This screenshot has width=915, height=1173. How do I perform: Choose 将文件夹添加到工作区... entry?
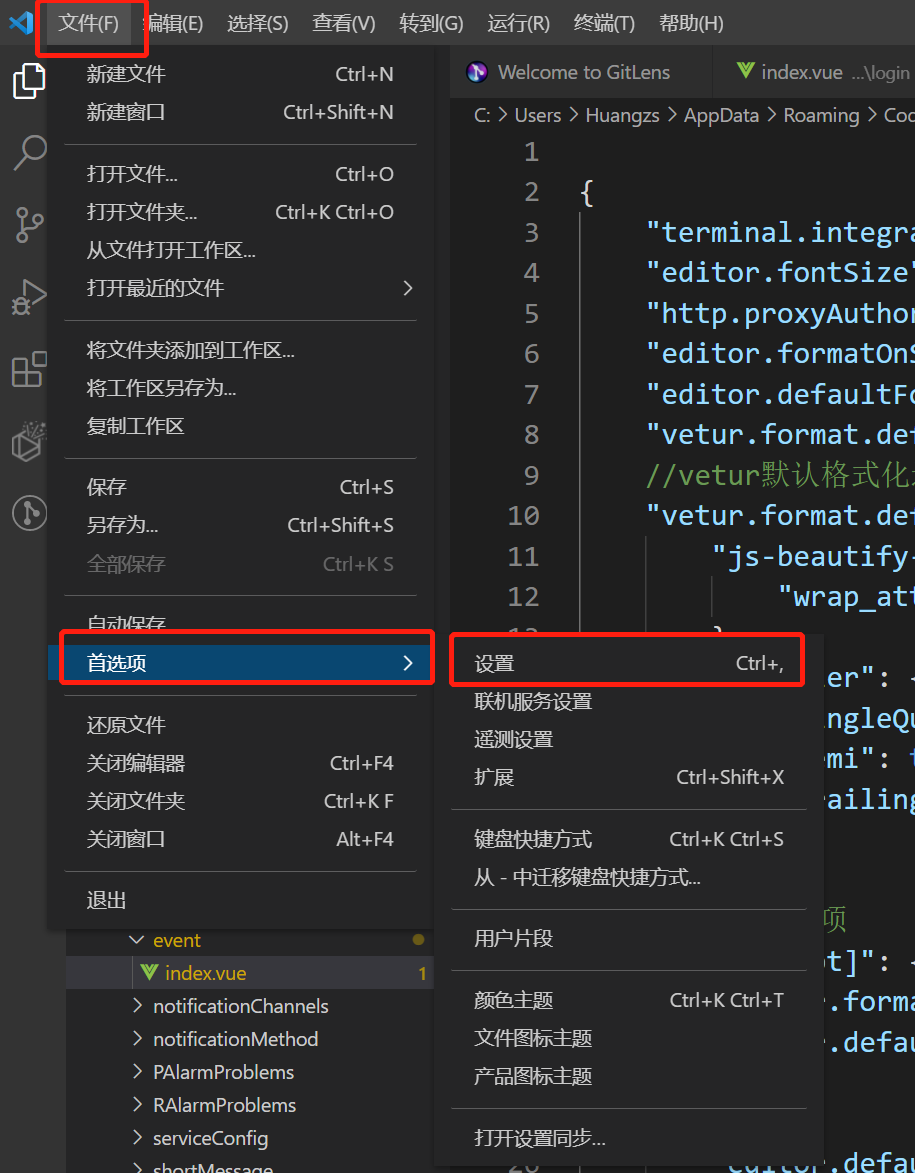240,350
